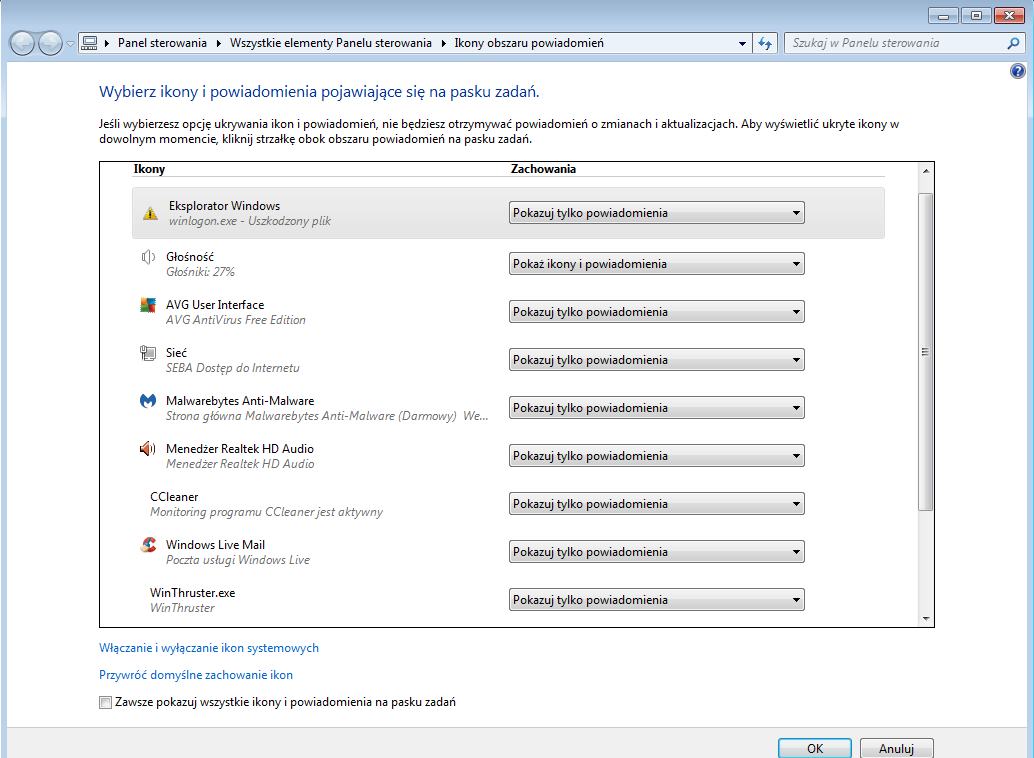Click the Malwarebytes Anti-Malware icon
The width and height of the screenshot is (1034, 758).
[x=148, y=400]
